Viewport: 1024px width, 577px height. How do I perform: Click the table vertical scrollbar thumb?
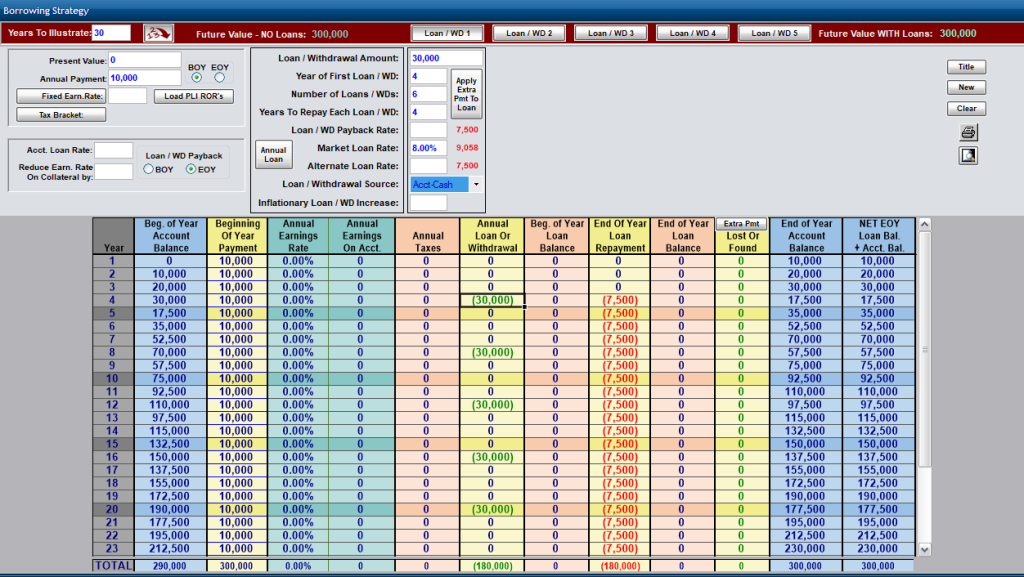pyautogui.click(x=924, y=349)
